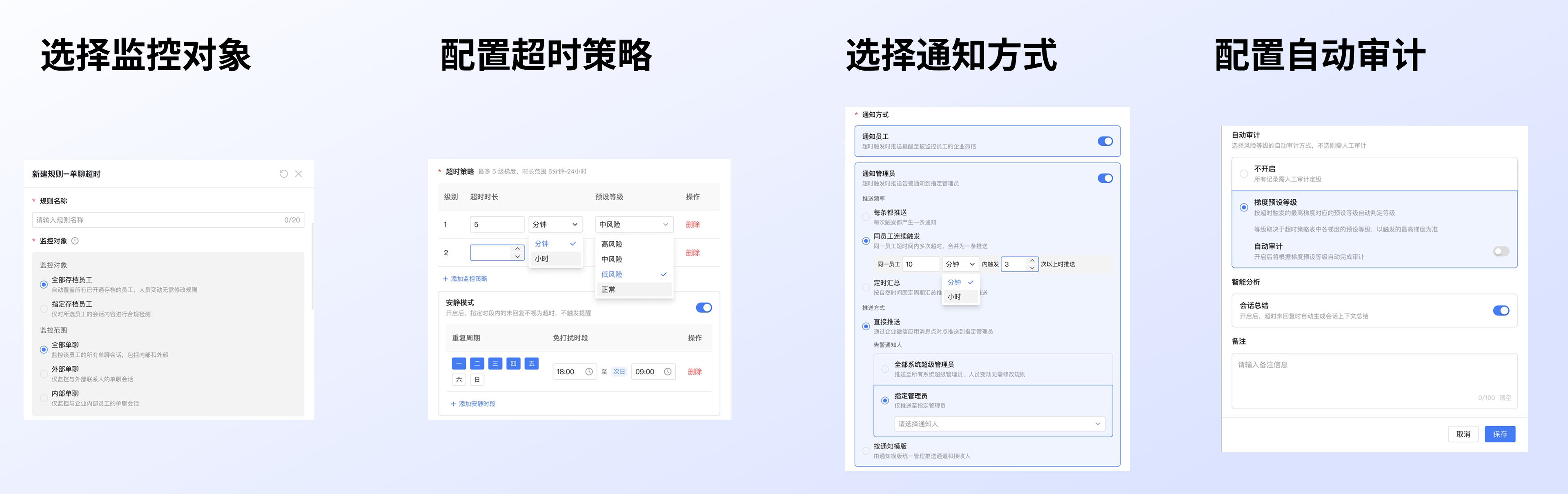The width and height of the screenshot is (1568, 494).
Task: Open the 中风险 preset level dropdown
Action: pos(634,225)
